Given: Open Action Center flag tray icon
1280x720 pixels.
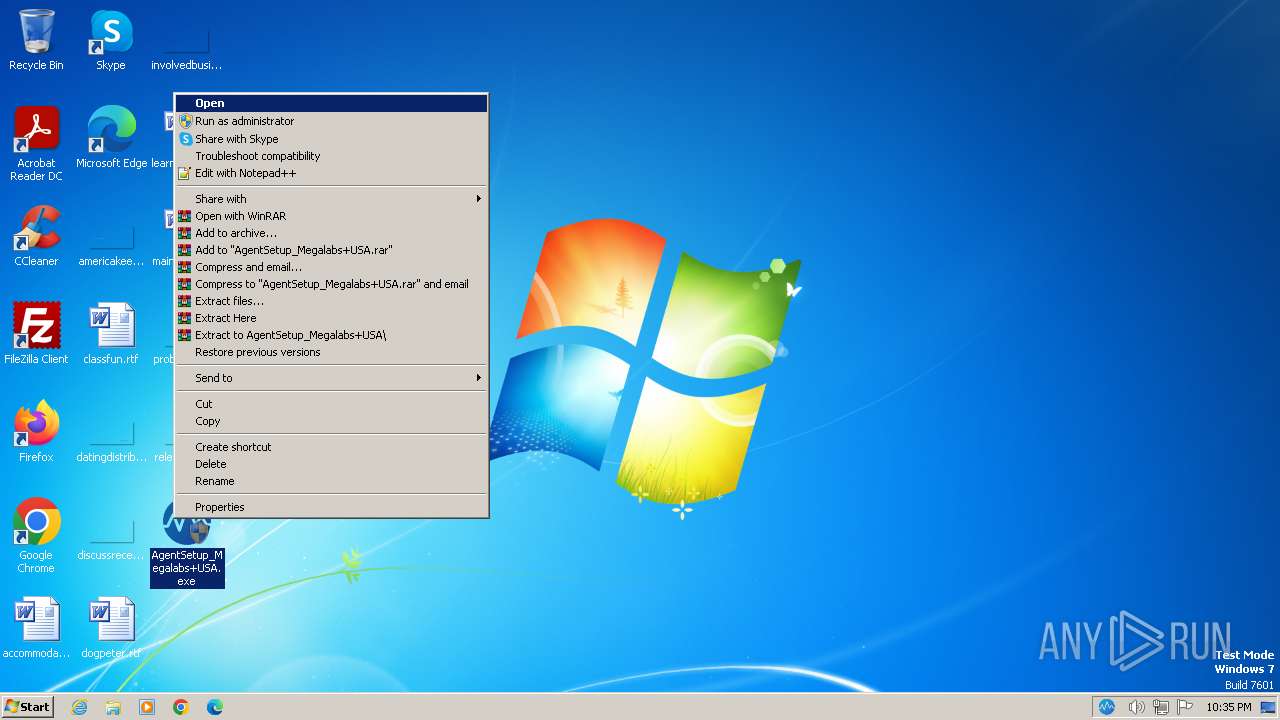Looking at the screenshot, I should click(x=1185, y=707).
